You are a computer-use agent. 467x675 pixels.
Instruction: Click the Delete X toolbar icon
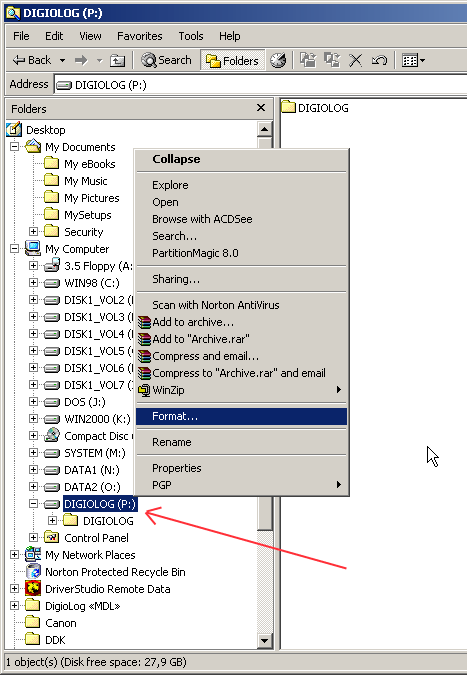pos(356,60)
